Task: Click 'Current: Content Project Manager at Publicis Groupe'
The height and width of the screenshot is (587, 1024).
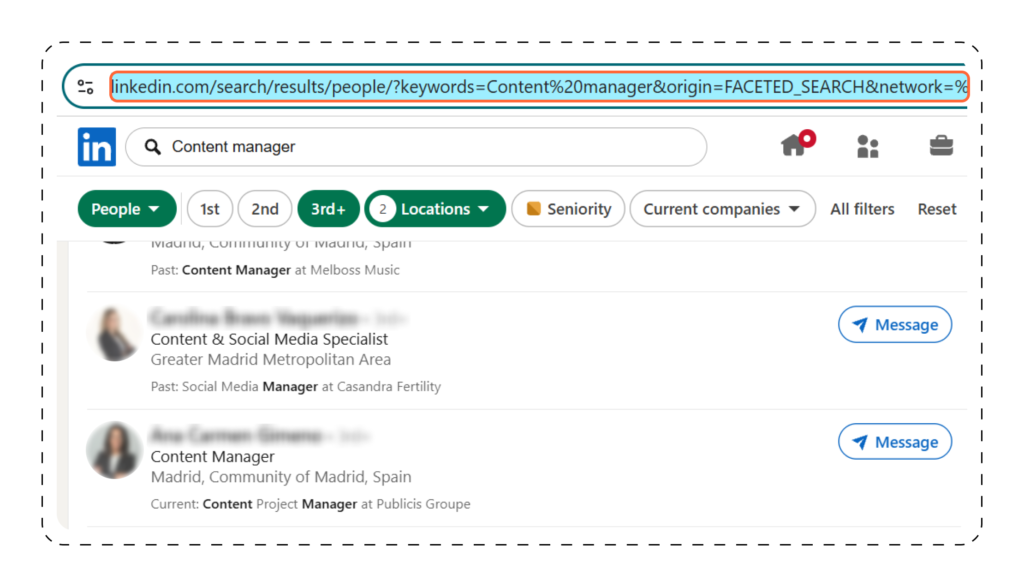Action: (x=310, y=504)
